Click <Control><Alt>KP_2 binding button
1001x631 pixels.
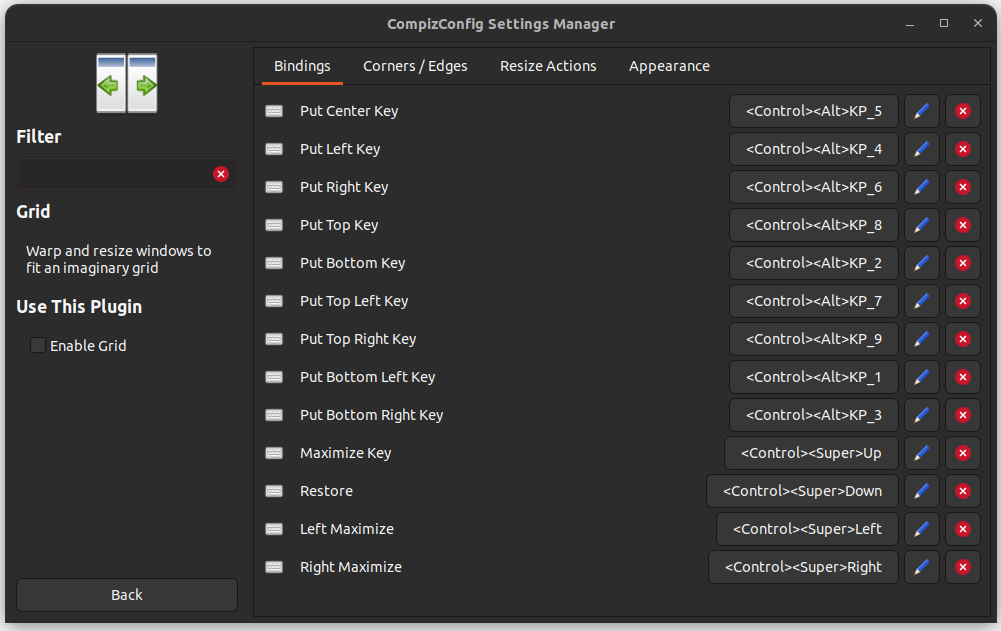pos(814,263)
